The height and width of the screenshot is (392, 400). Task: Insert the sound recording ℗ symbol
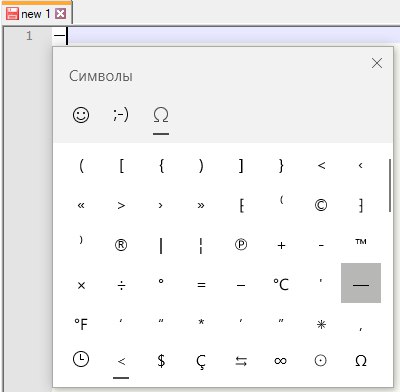pos(241,245)
